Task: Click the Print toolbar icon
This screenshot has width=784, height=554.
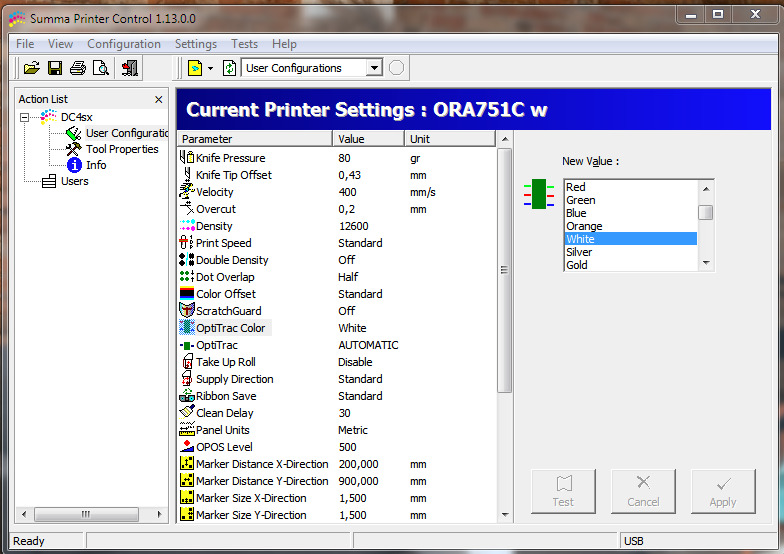Action: tap(78, 68)
